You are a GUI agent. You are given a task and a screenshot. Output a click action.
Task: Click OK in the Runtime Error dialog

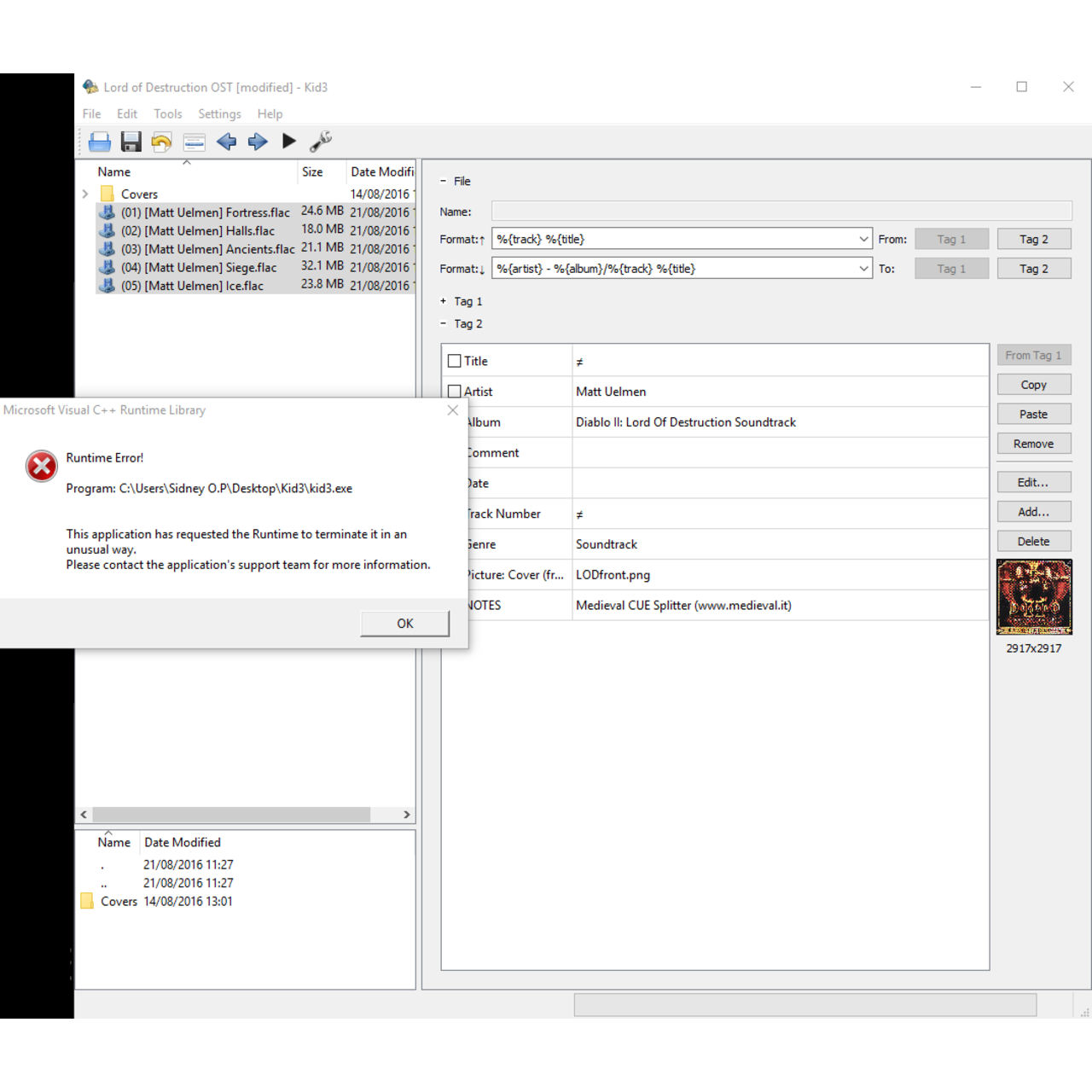coord(404,624)
